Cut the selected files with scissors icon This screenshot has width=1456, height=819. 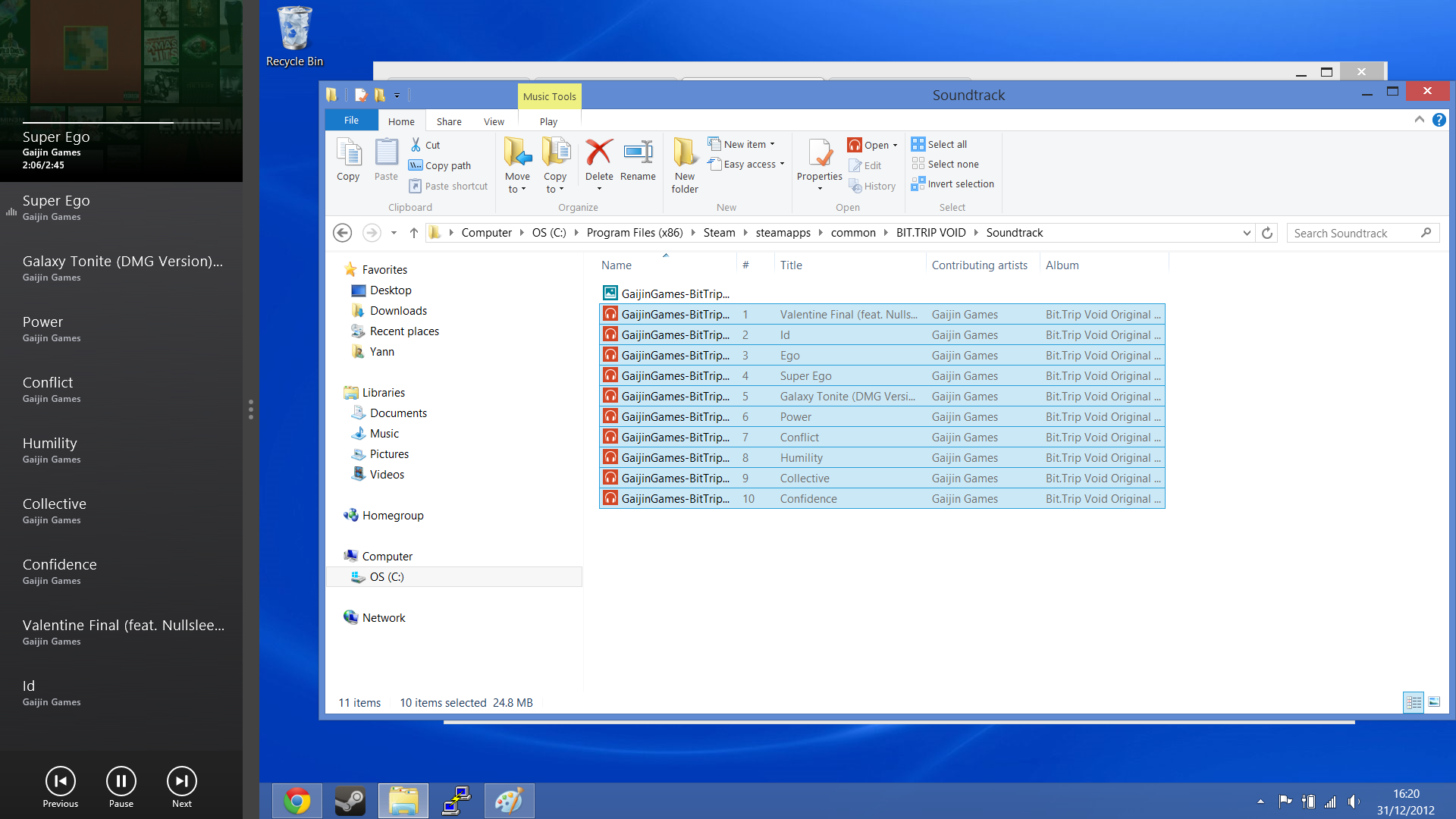[x=425, y=145]
